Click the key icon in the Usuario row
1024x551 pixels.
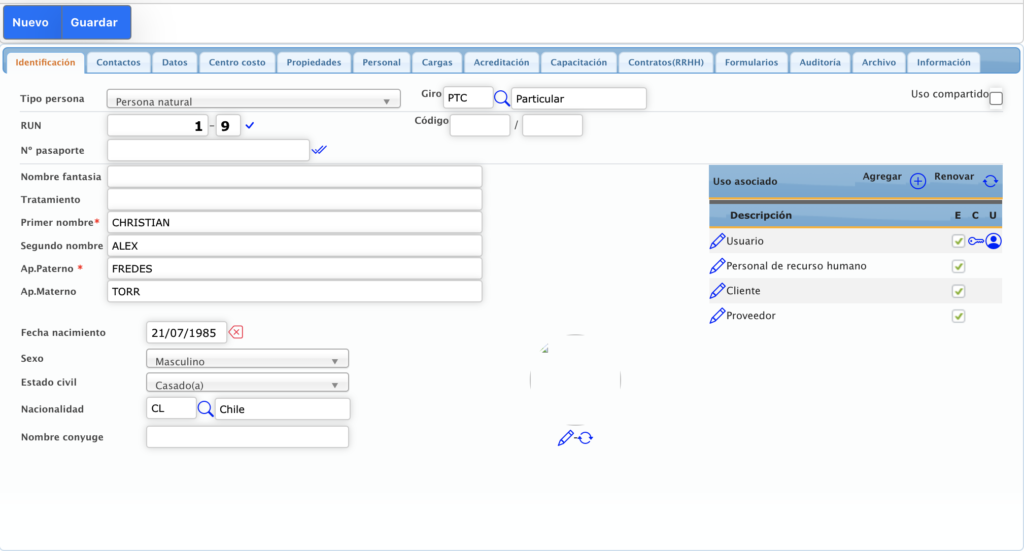click(976, 241)
